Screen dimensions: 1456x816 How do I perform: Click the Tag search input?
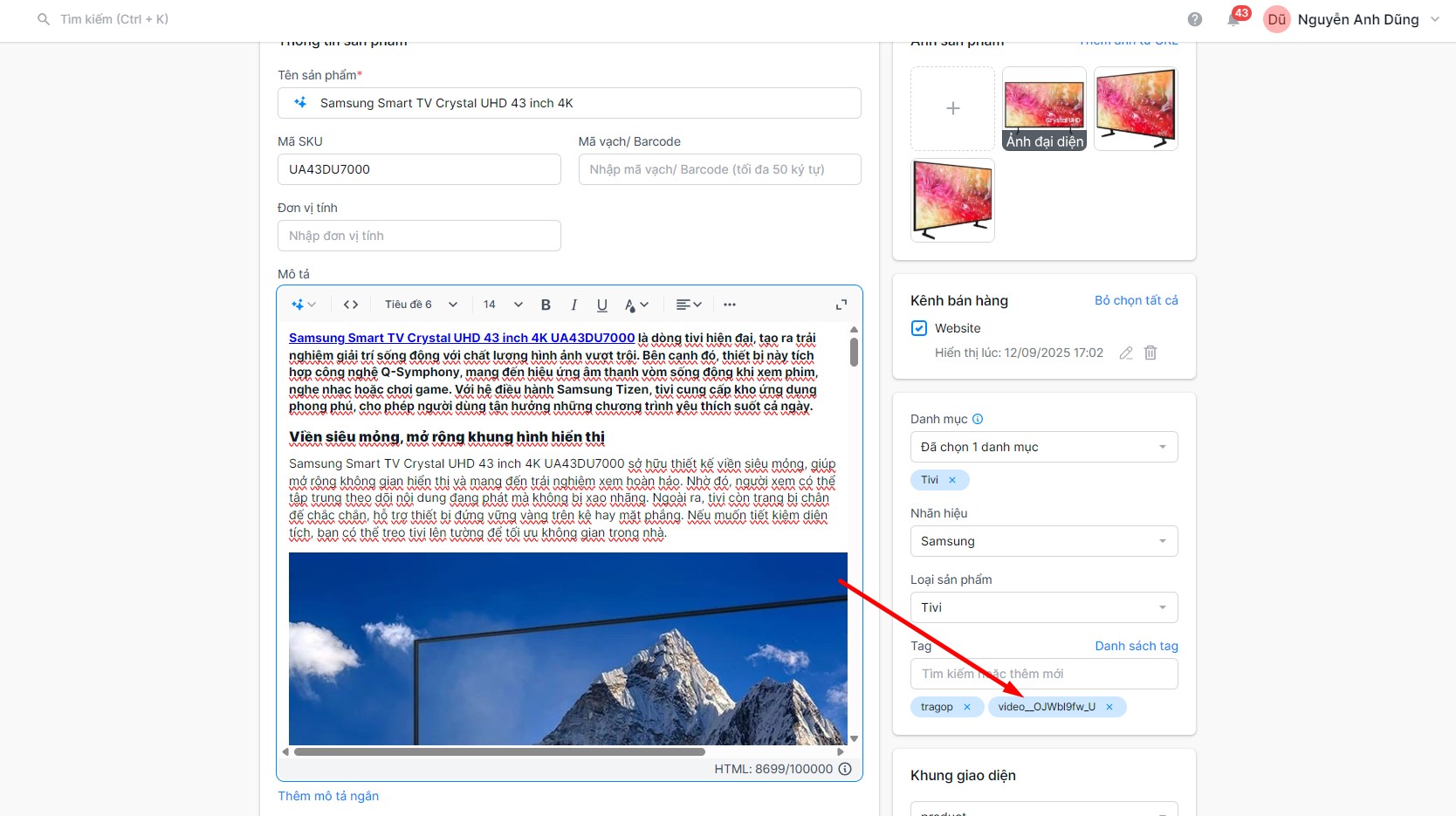(1044, 674)
